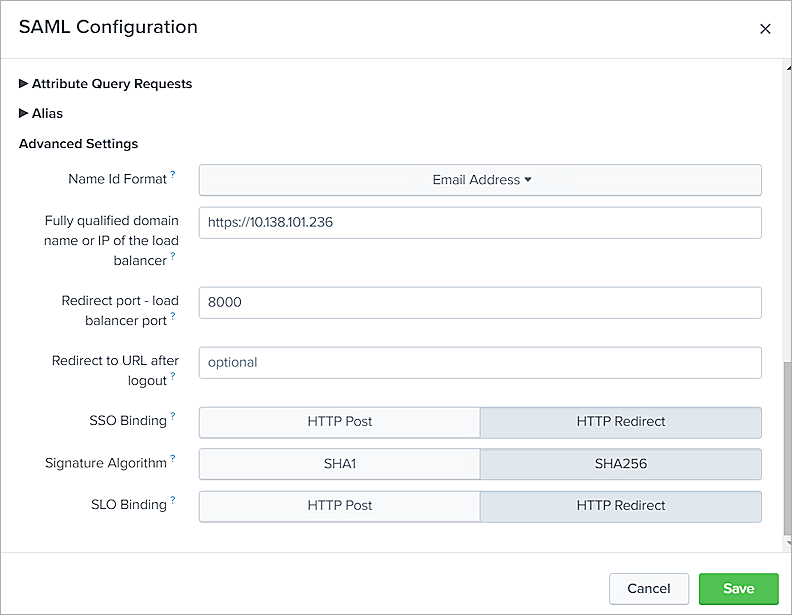Click help icon for Redirect to URL after logout
The height and width of the screenshot is (615, 792).
point(173,377)
